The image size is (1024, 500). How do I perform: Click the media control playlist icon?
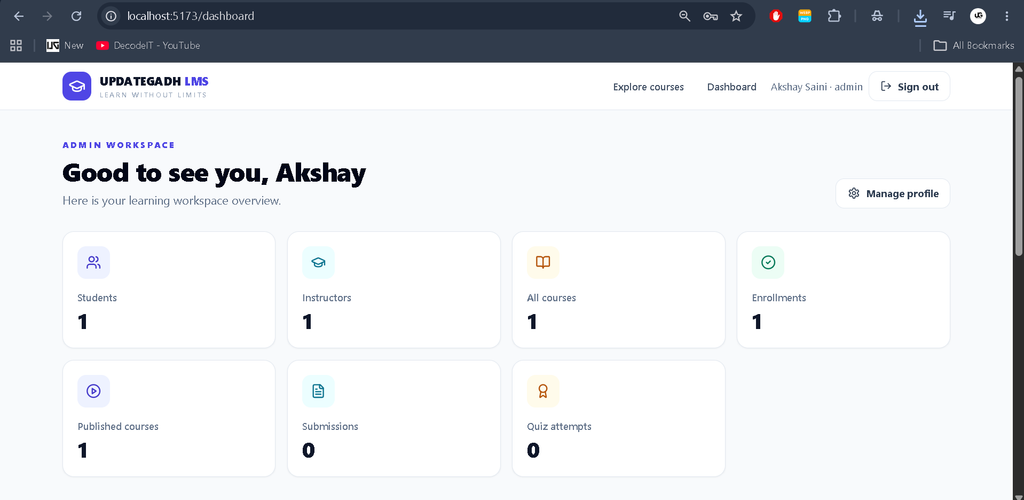click(950, 16)
